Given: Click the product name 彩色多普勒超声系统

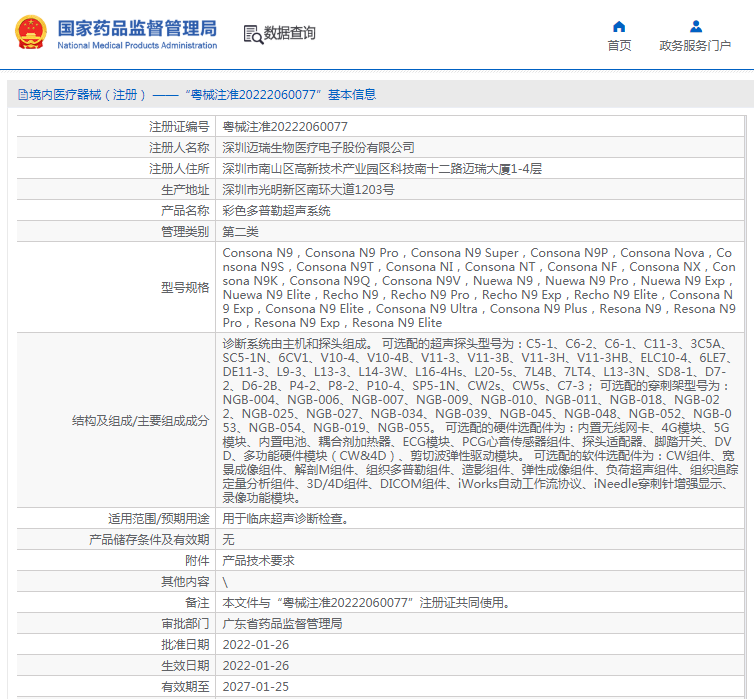Looking at the screenshot, I should (x=276, y=211).
